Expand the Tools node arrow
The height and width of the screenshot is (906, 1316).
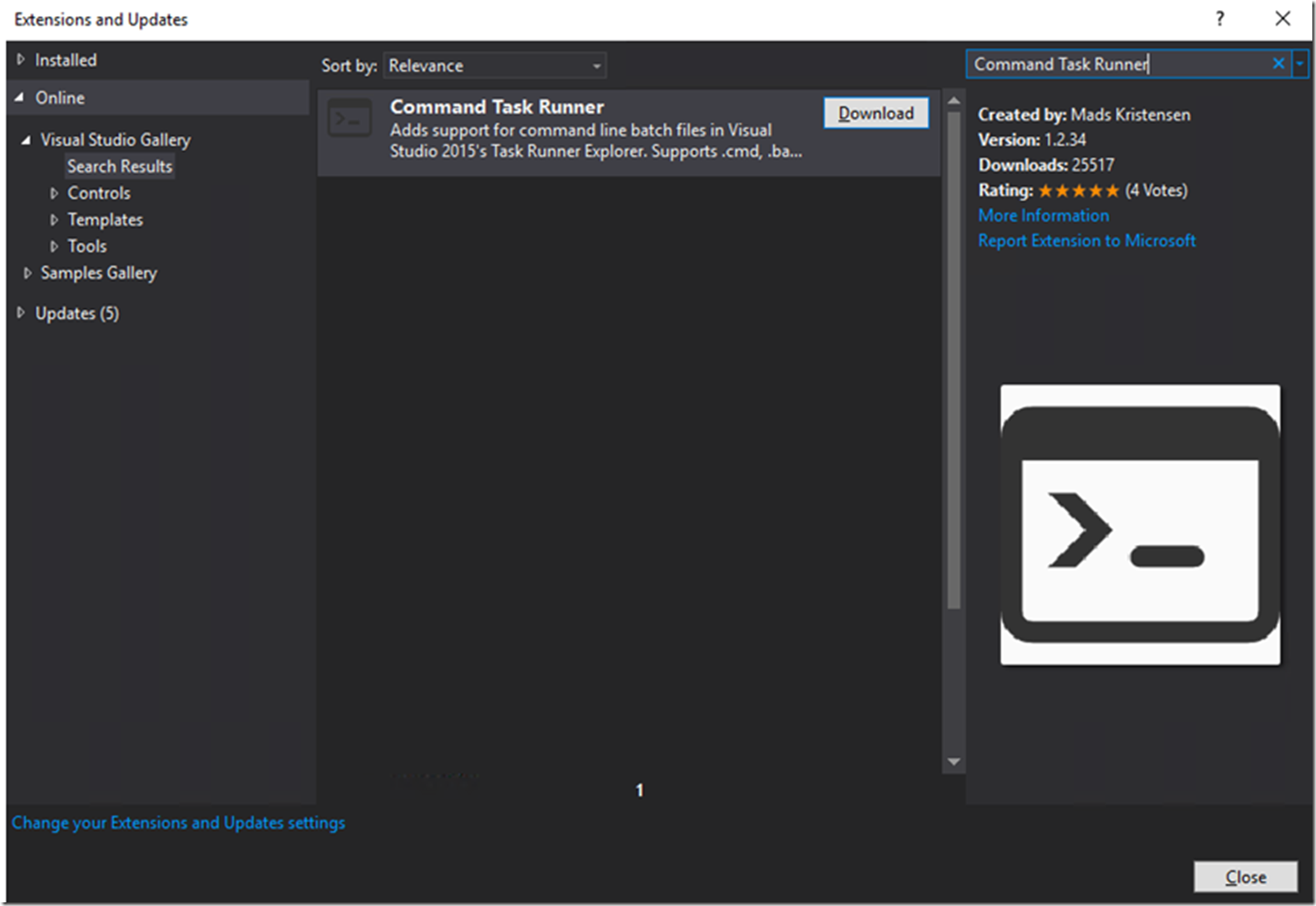pyautogui.click(x=54, y=246)
